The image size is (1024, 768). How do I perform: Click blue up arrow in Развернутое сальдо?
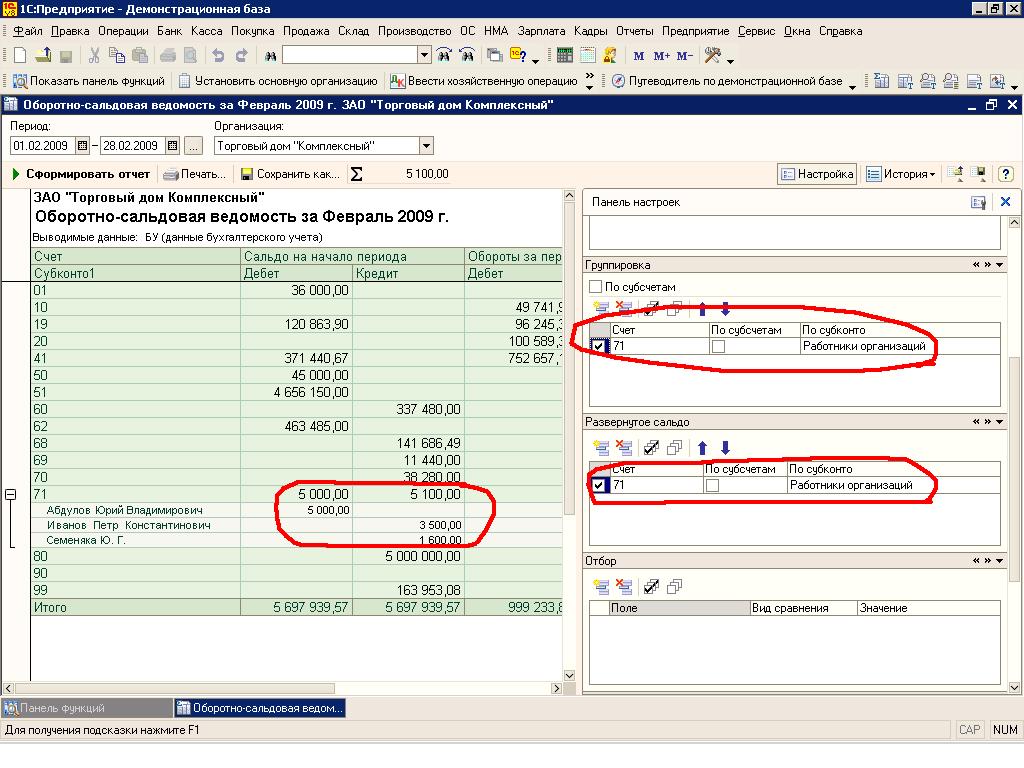[x=703, y=447]
